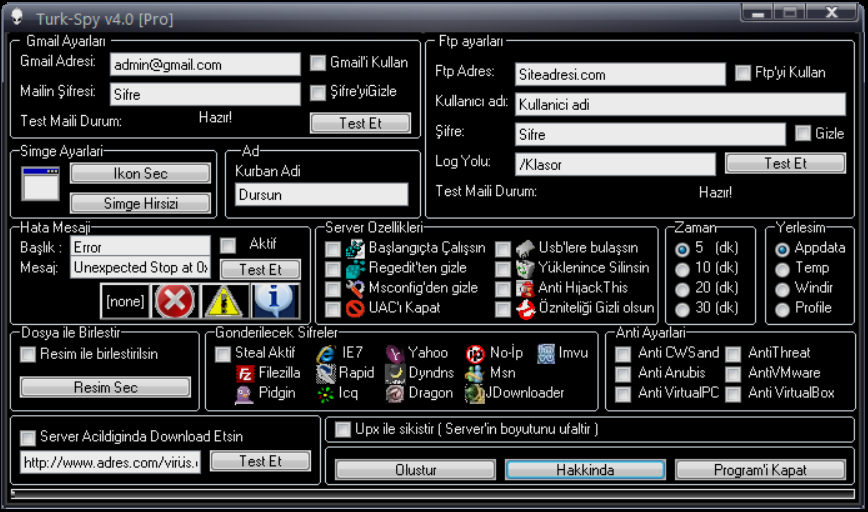The width and height of the screenshot is (868, 512).
Task: Tick the AntiVMware checkbox
Action: pos(733,374)
